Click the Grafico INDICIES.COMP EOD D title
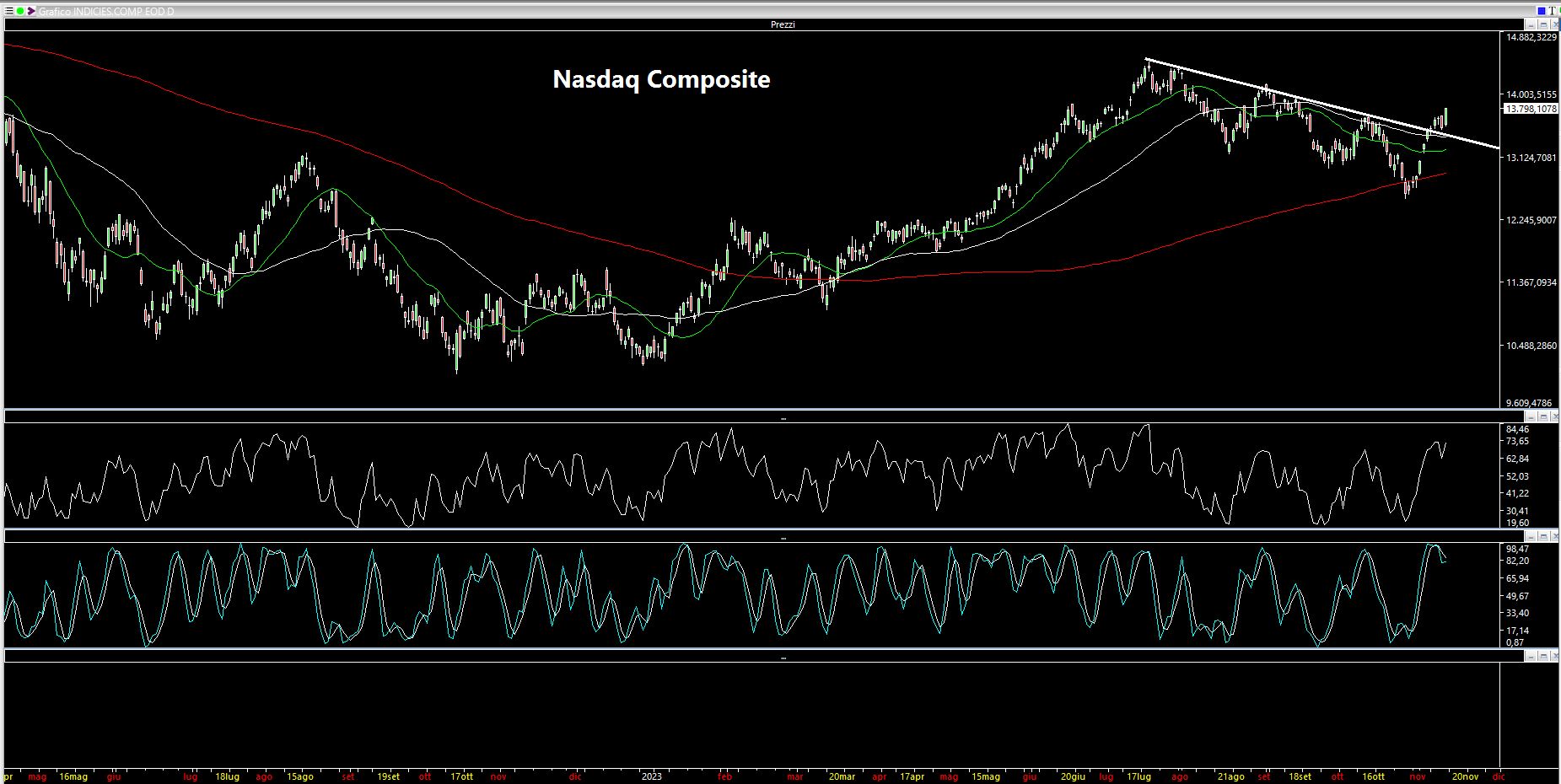The width and height of the screenshot is (1561, 784). tap(106, 12)
